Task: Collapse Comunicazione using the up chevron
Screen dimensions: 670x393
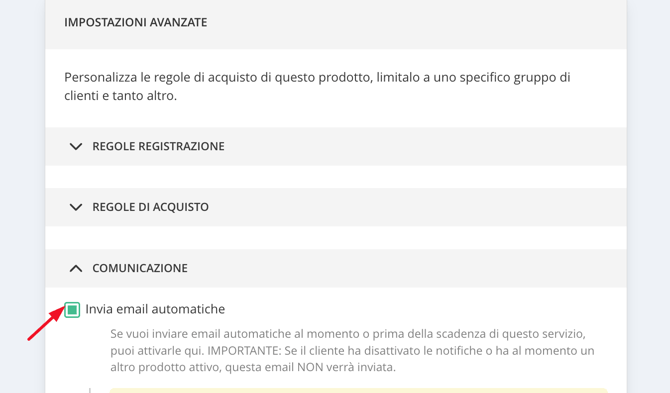Action: click(x=76, y=268)
